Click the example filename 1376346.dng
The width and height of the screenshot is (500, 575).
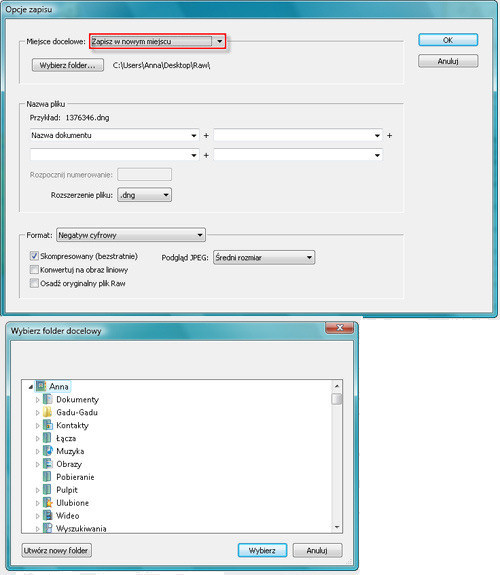(x=87, y=118)
